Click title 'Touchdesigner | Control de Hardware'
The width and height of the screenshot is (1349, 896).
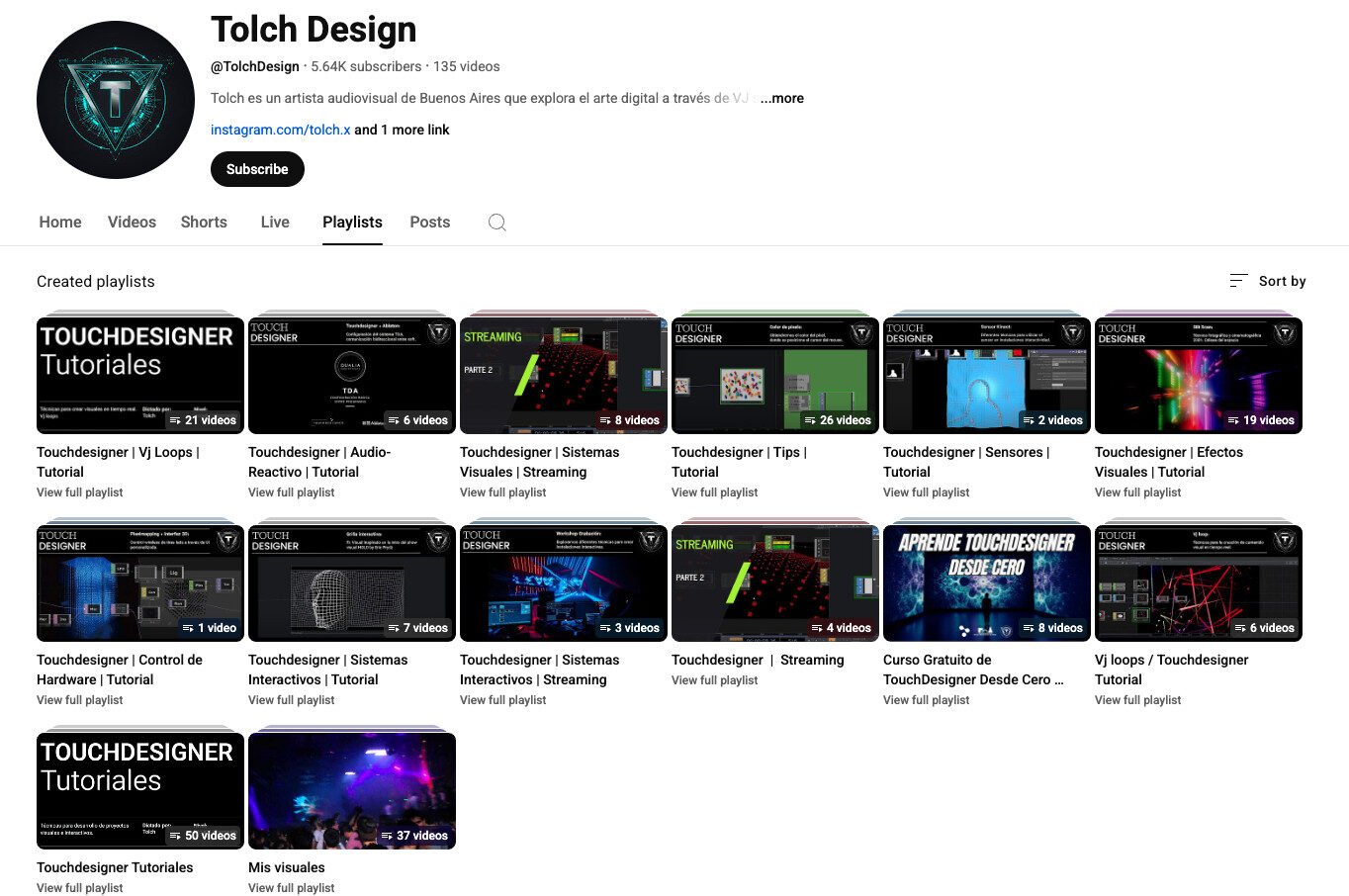(120, 670)
